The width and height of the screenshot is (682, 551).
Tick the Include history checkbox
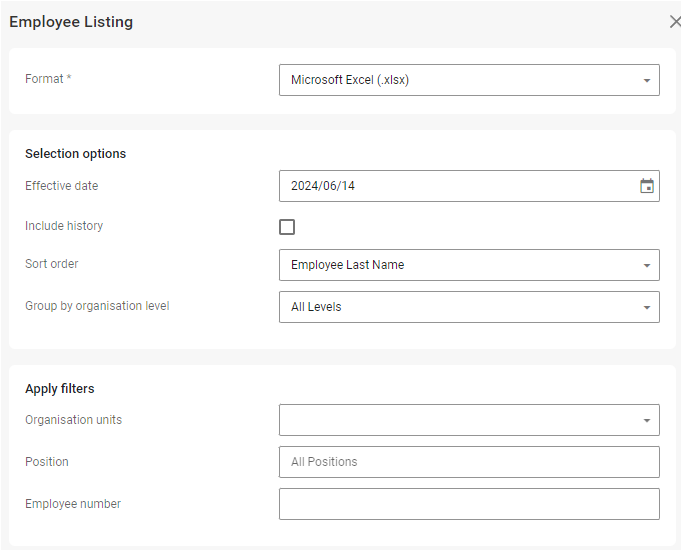pos(287,227)
